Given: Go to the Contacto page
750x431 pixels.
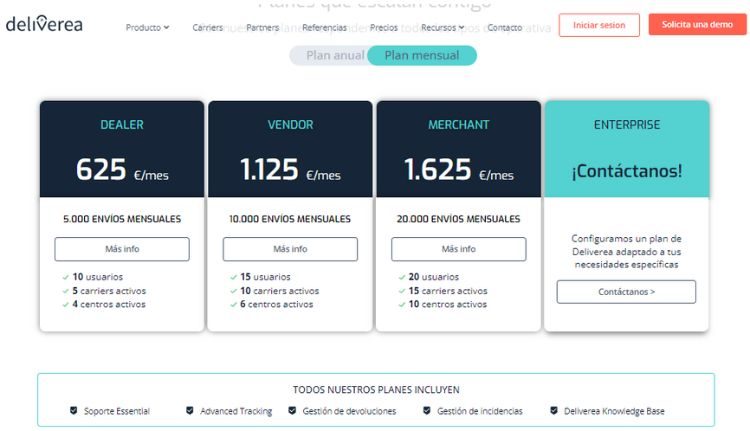Looking at the screenshot, I should coord(505,28).
